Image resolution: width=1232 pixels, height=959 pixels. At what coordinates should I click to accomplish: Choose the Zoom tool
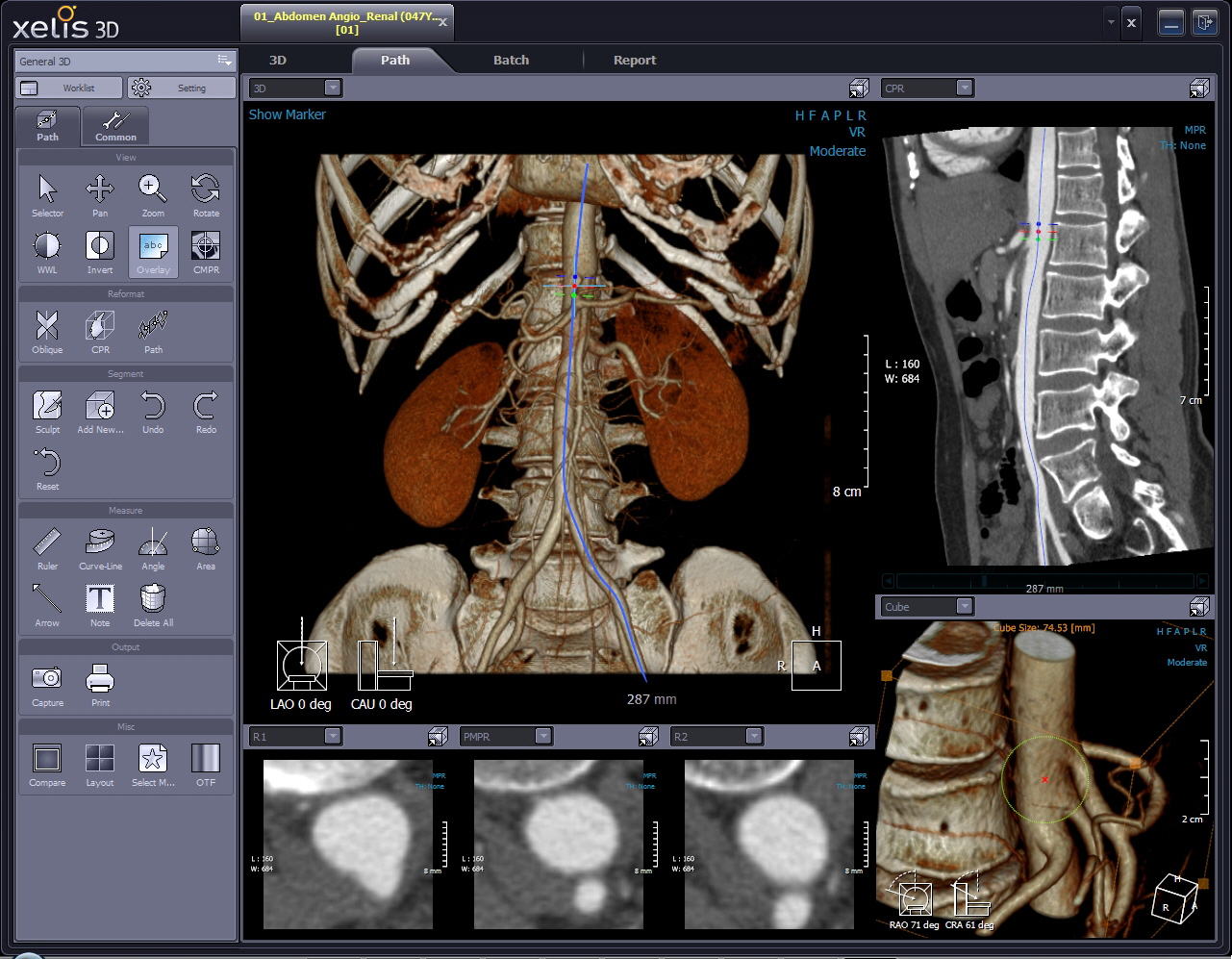click(x=153, y=195)
